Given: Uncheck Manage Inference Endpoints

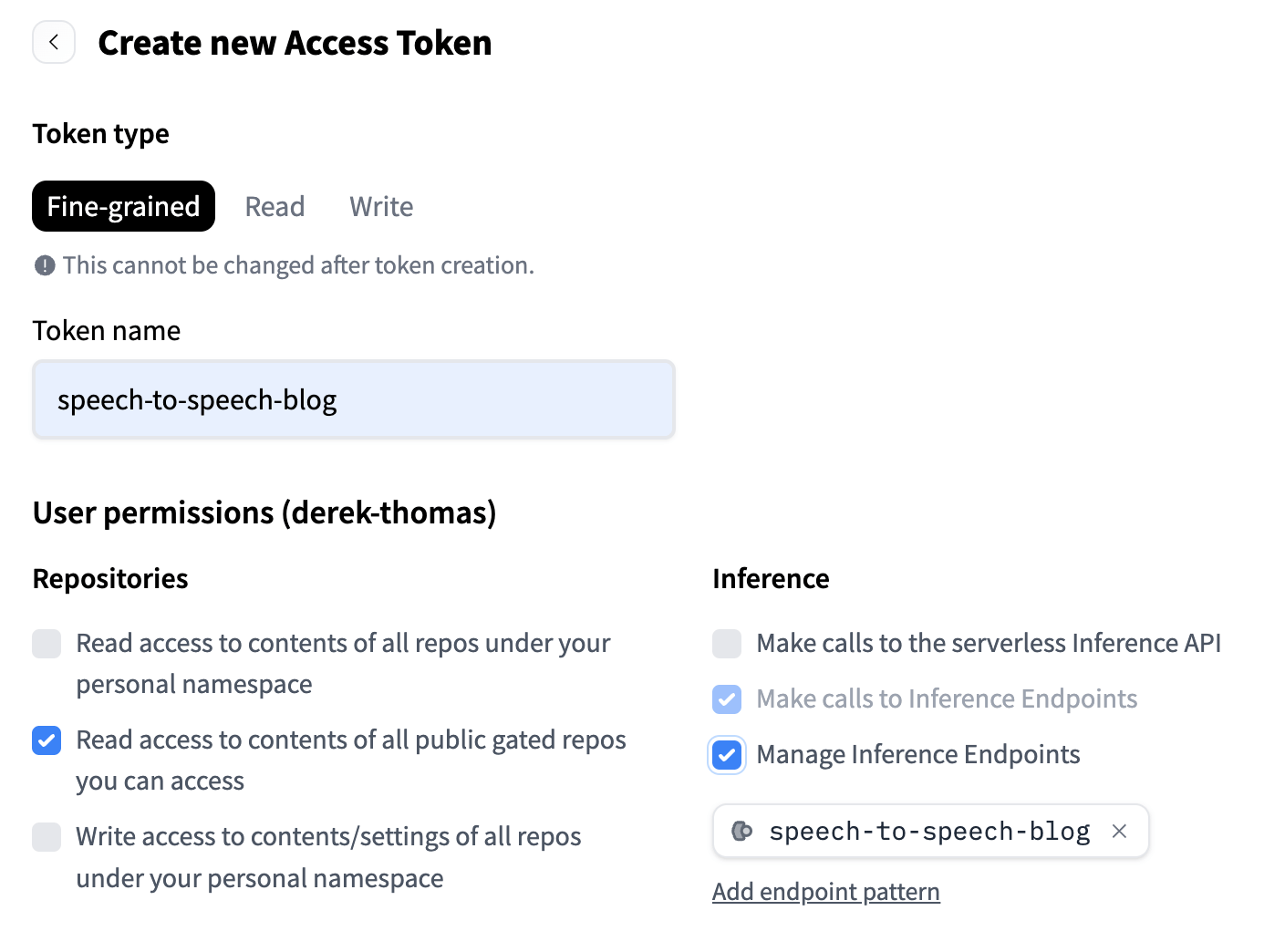Looking at the screenshot, I should pyautogui.click(x=727, y=755).
